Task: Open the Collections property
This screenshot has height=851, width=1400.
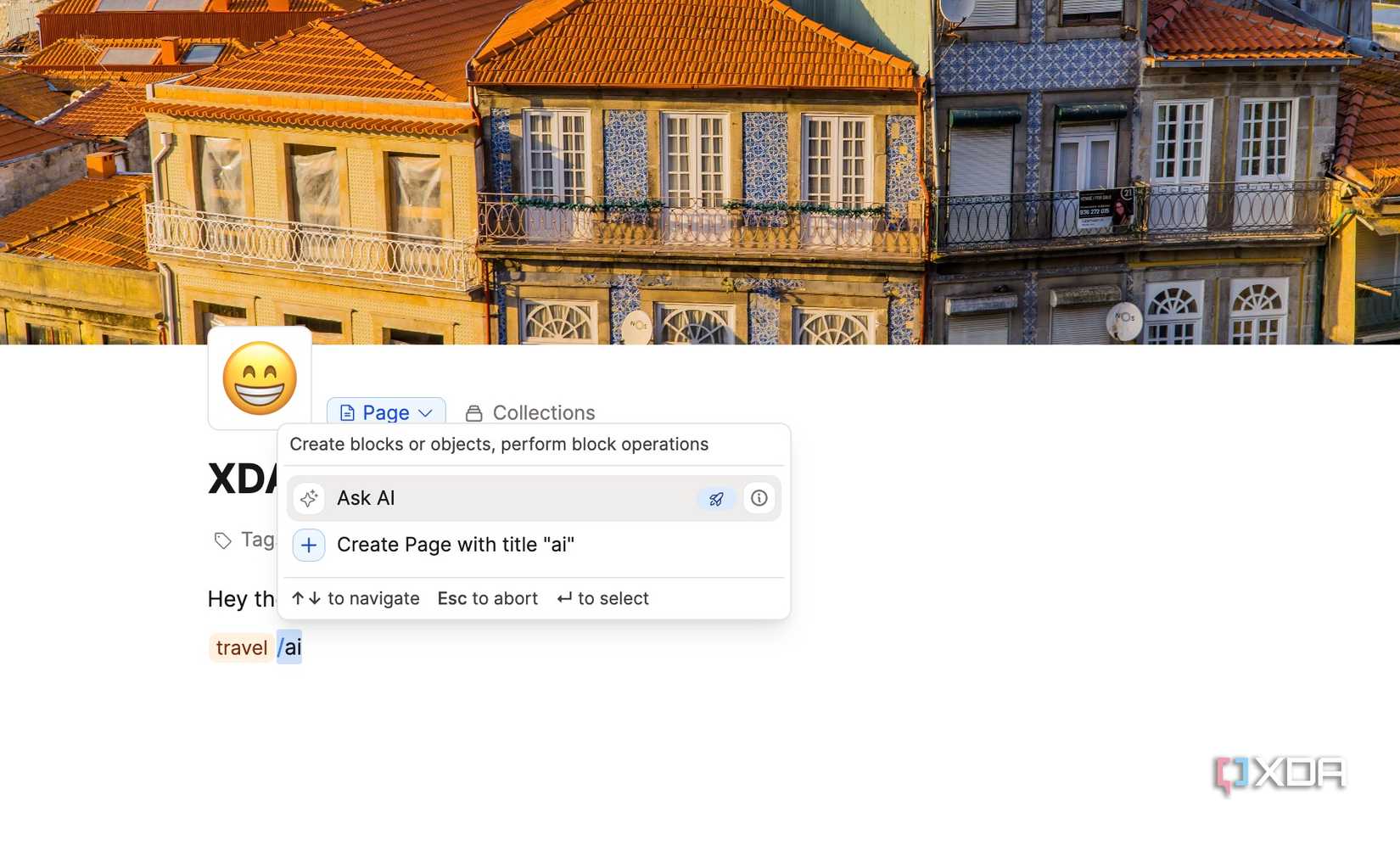Action: coord(543,413)
